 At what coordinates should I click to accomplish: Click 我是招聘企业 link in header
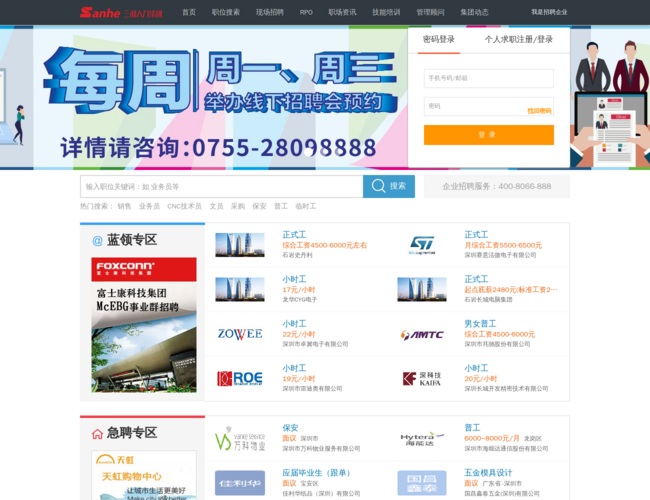(549, 12)
